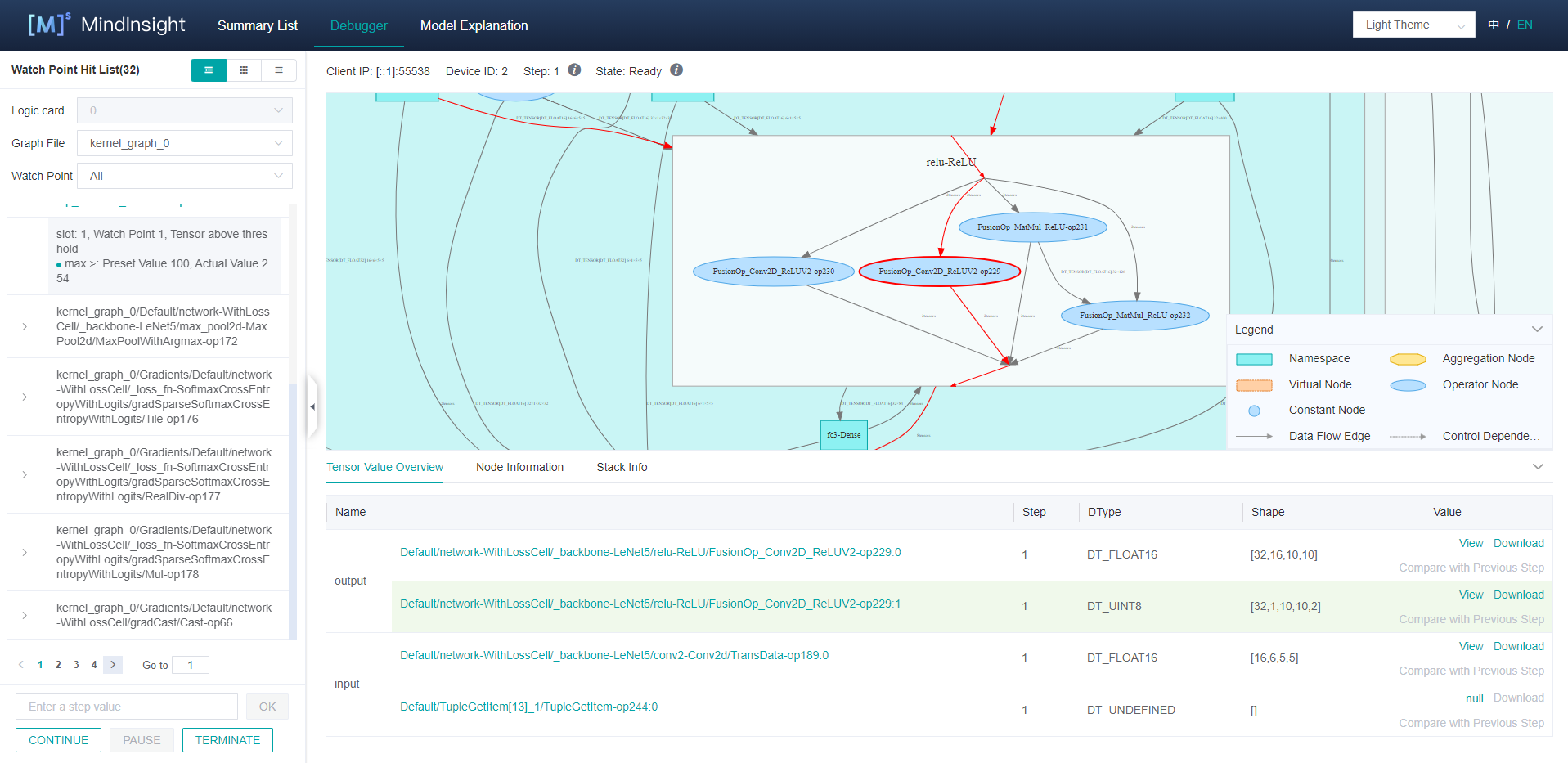Click the info icon next to State Ready
The width and height of the screenshot is (1568, 763).
coord(676,70)
